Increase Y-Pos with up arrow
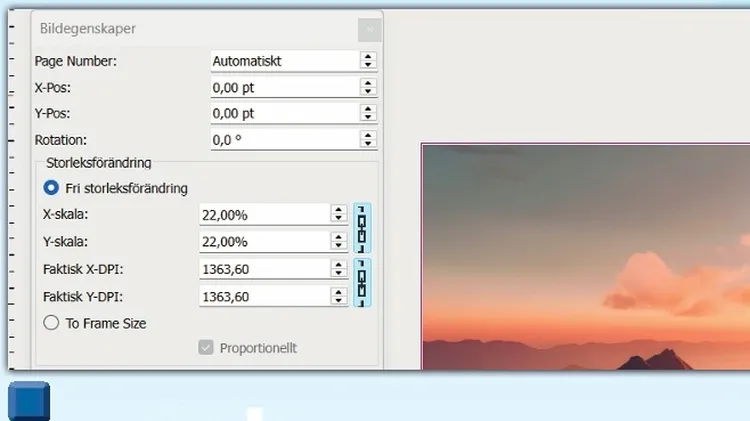The height and width of the screenshot is (421, 750). (368, 109)
